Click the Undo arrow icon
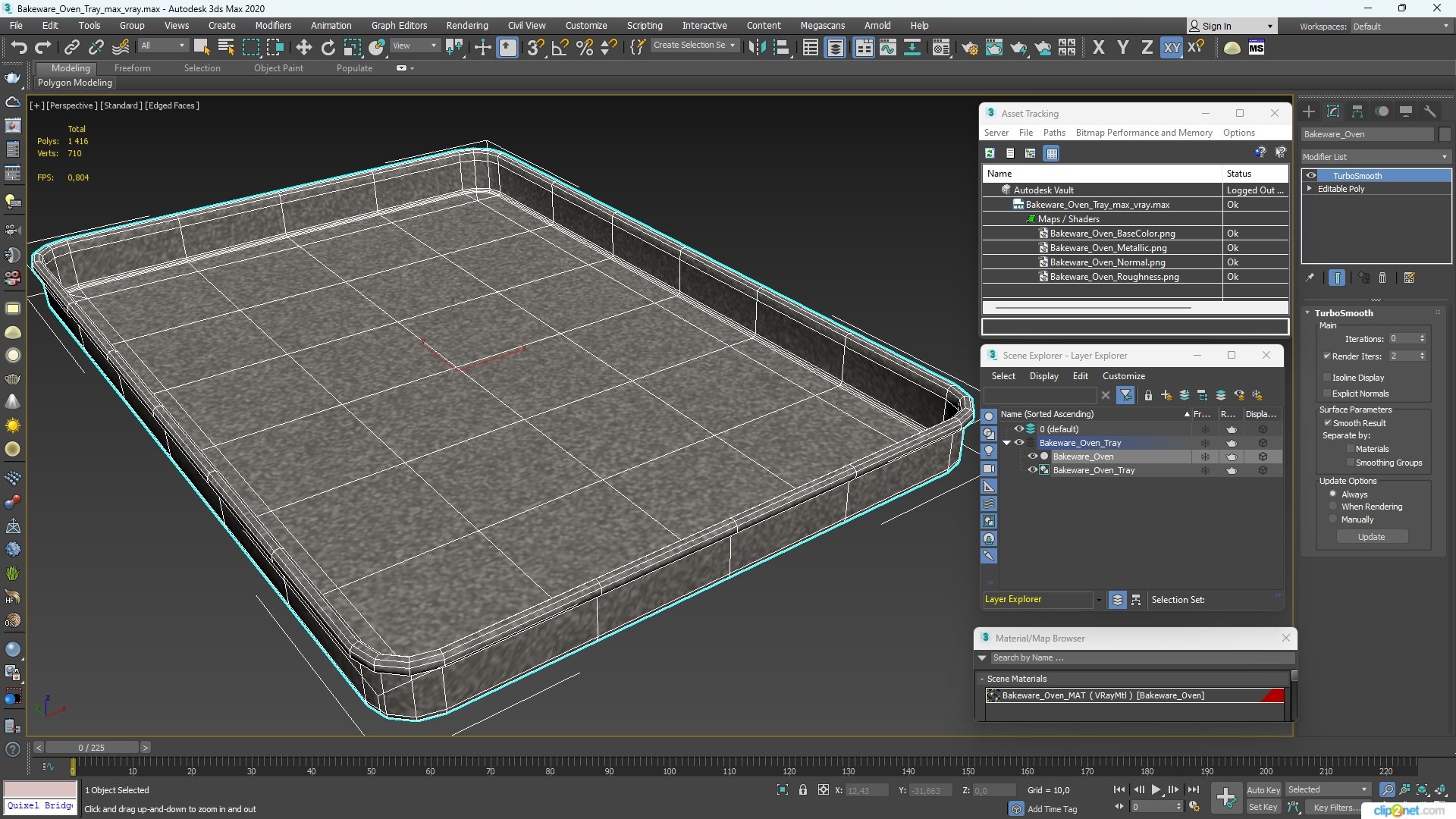Image resolution: width=1456 pixels, height=819 pixels. (x=18, y=48)
